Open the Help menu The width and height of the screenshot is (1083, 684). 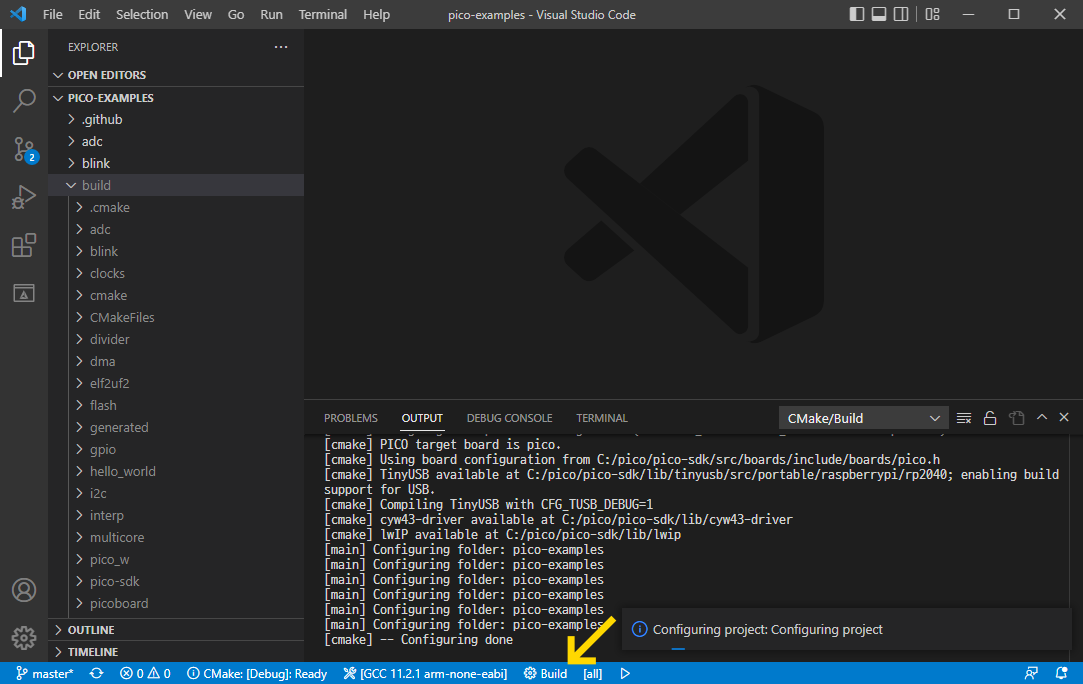[376, 15]
